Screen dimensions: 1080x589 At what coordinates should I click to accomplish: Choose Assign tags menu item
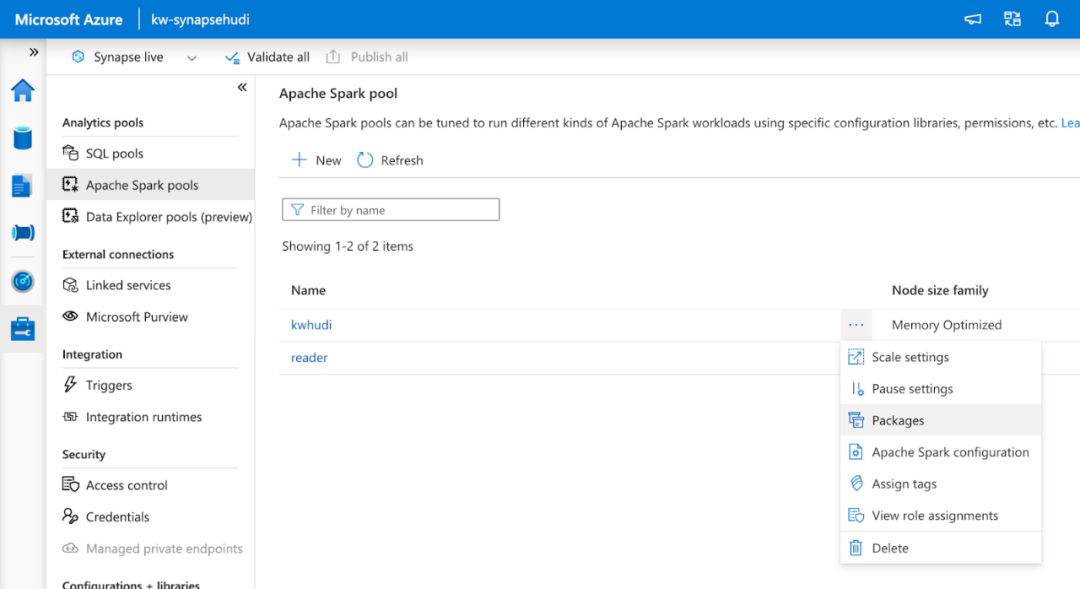tap(940, 484)
